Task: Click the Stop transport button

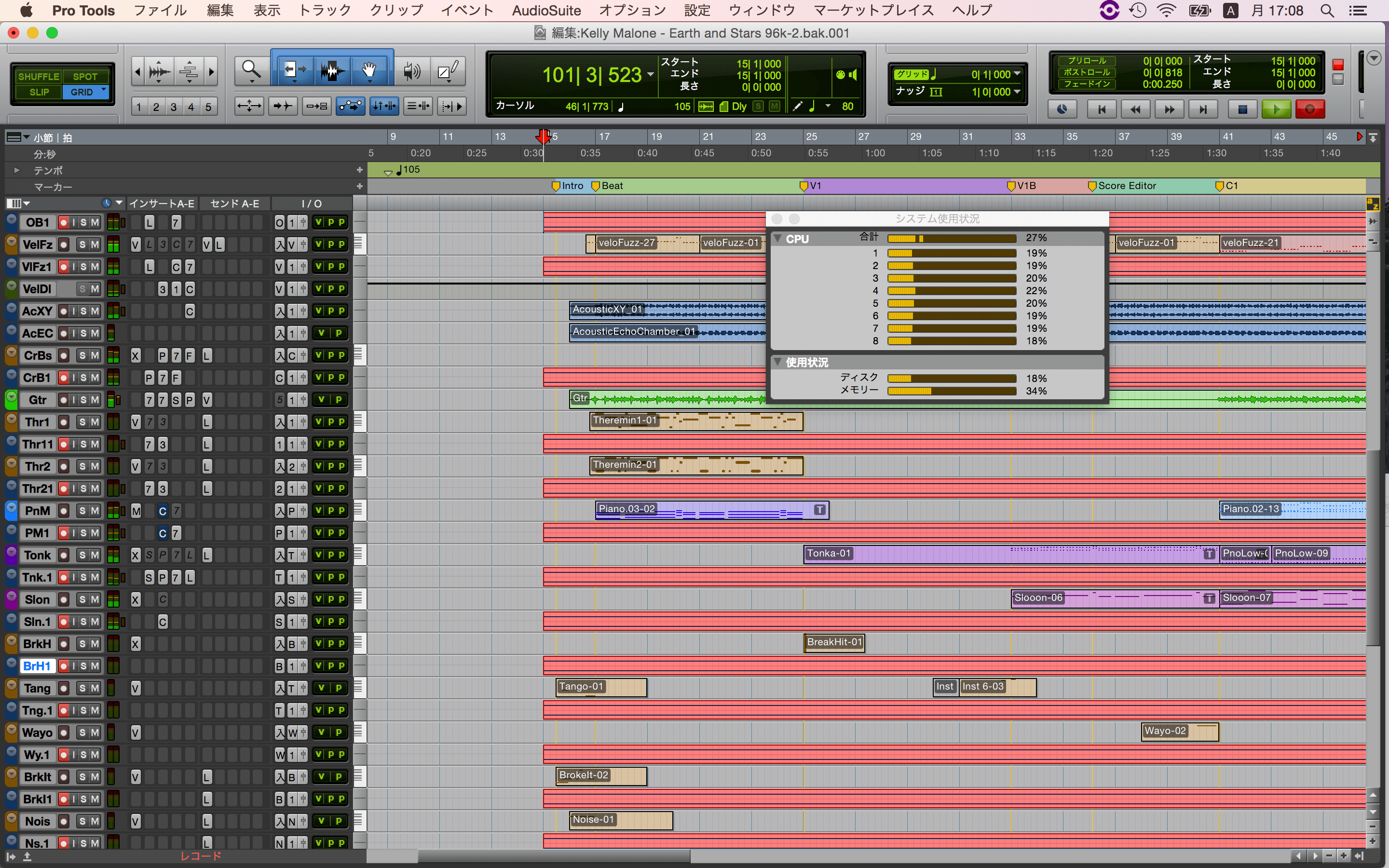Action: [1243, 108]
